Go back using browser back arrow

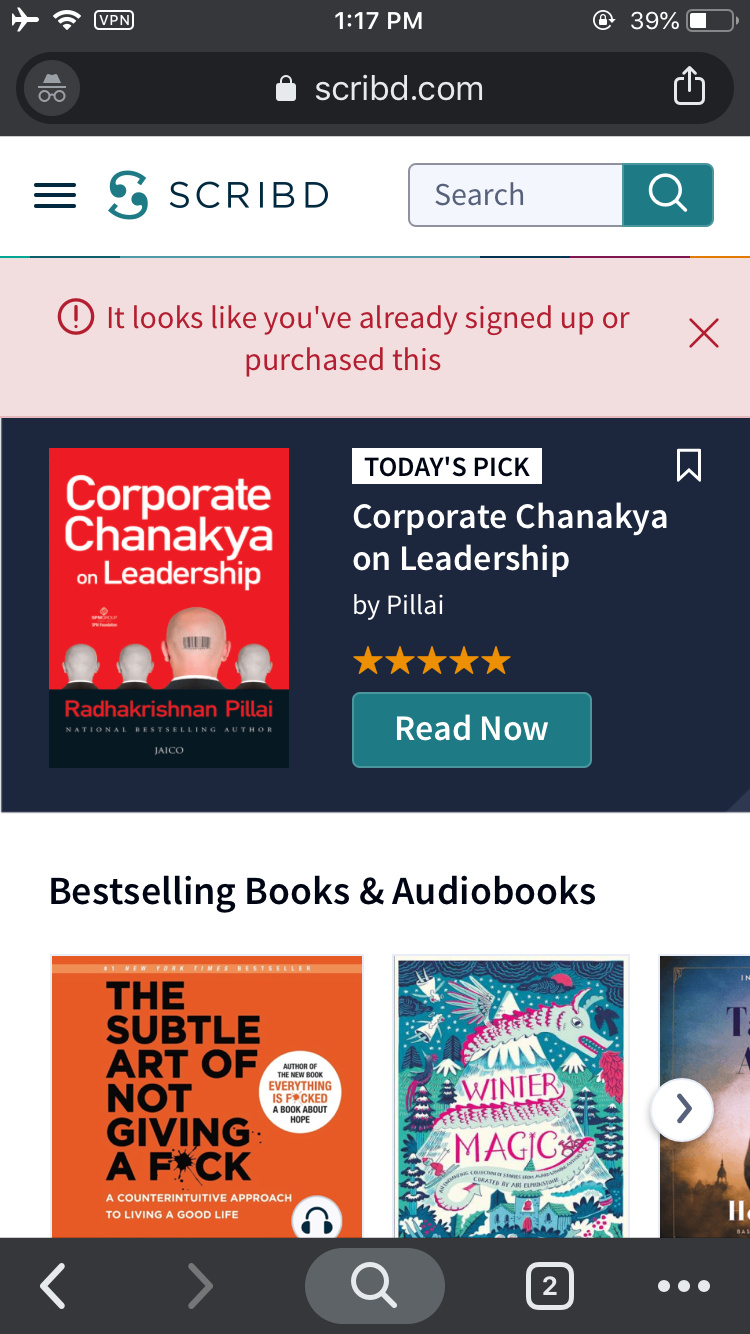53,1286
